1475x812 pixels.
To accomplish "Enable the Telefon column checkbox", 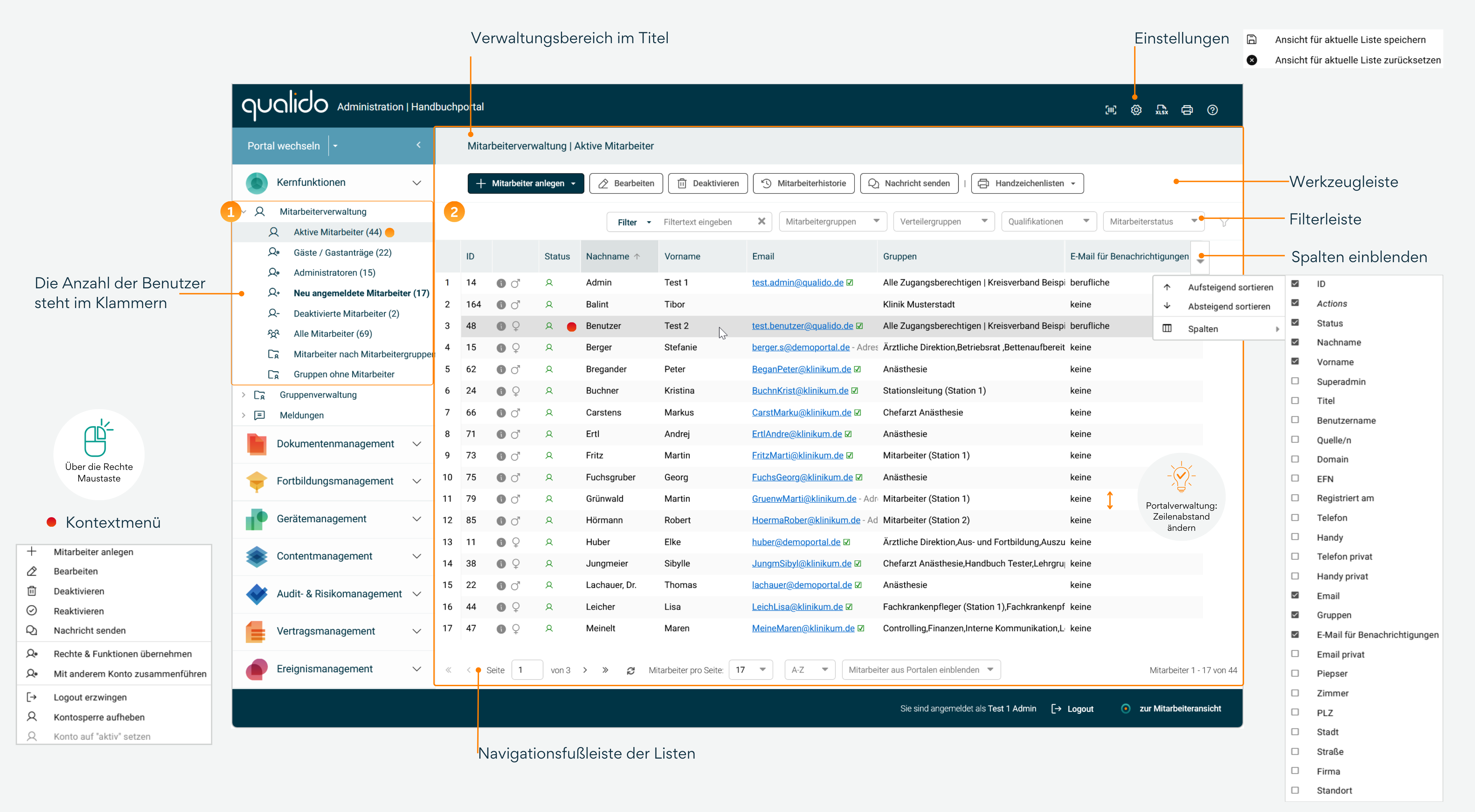I will (1295, 517).
